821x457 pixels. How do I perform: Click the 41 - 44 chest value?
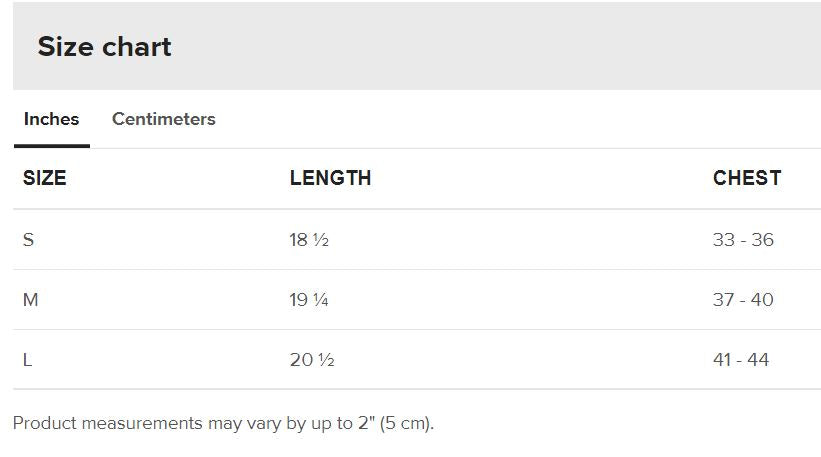coord(741,360)
